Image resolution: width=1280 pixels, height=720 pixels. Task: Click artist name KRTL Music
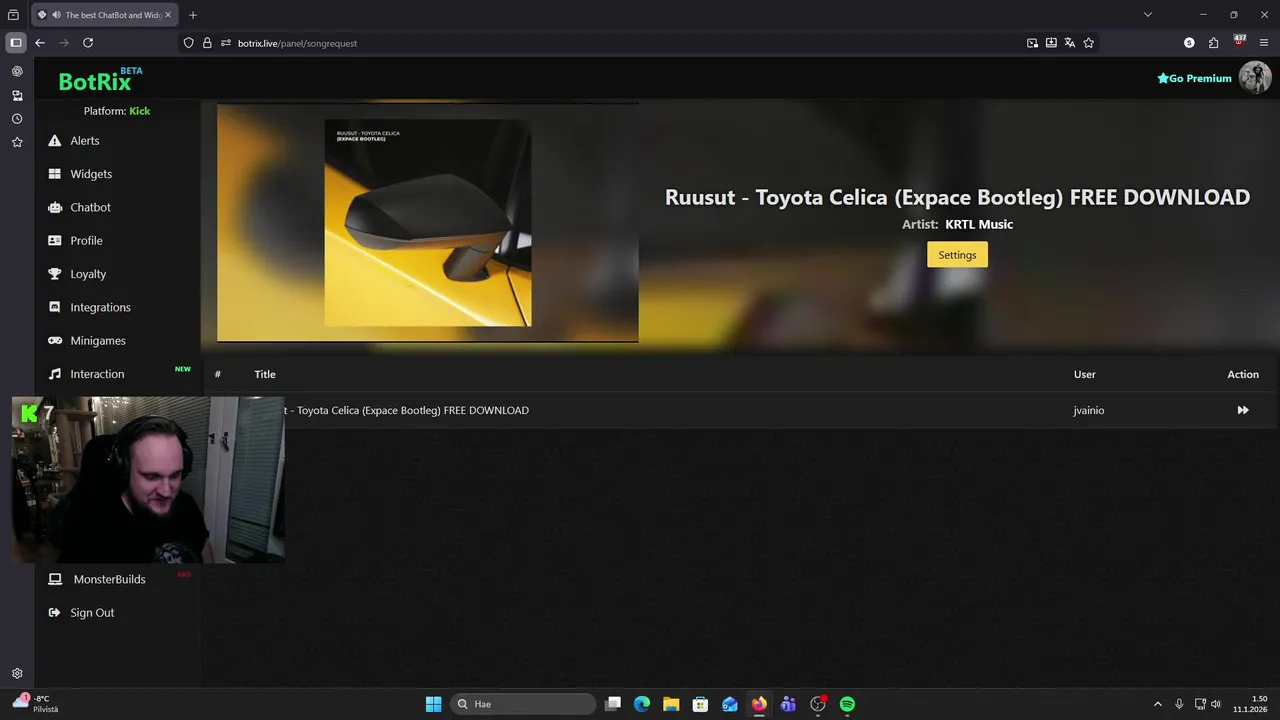coord(979,224)
